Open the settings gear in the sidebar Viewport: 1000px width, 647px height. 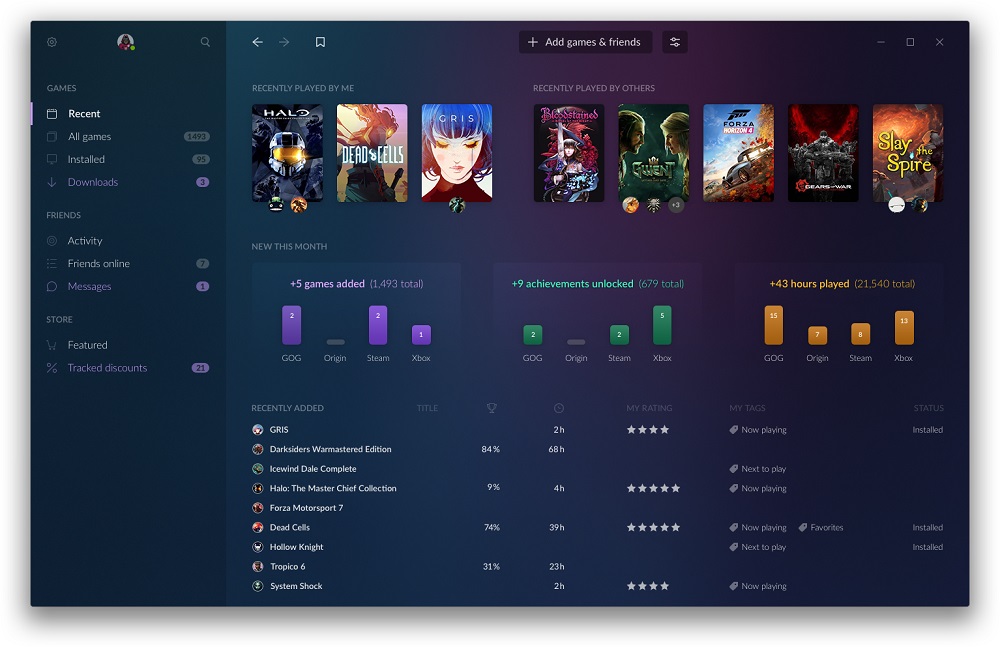(52, 42)
